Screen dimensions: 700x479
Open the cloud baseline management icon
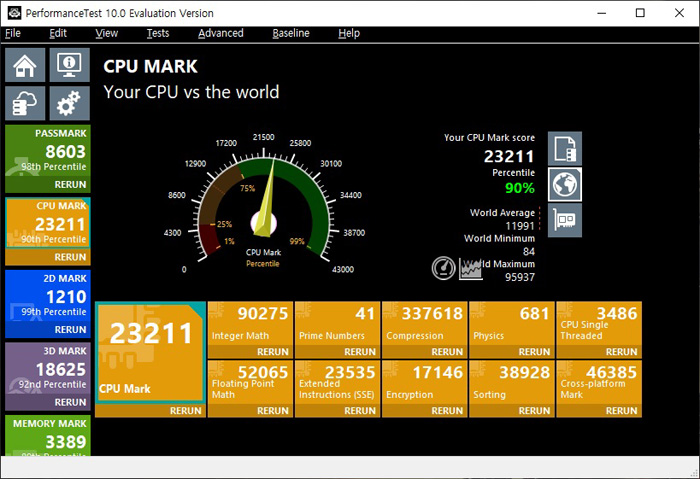25,104
